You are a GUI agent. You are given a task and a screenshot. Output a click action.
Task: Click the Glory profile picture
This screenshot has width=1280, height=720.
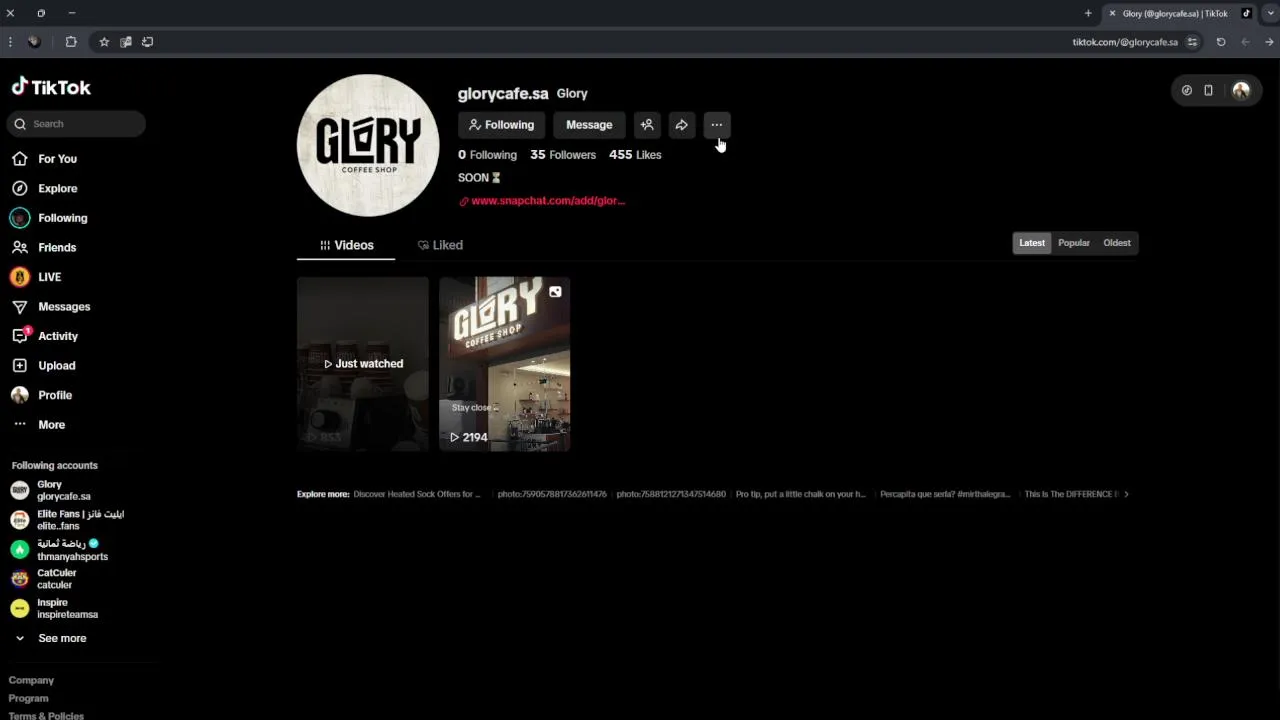pos(368,145)
